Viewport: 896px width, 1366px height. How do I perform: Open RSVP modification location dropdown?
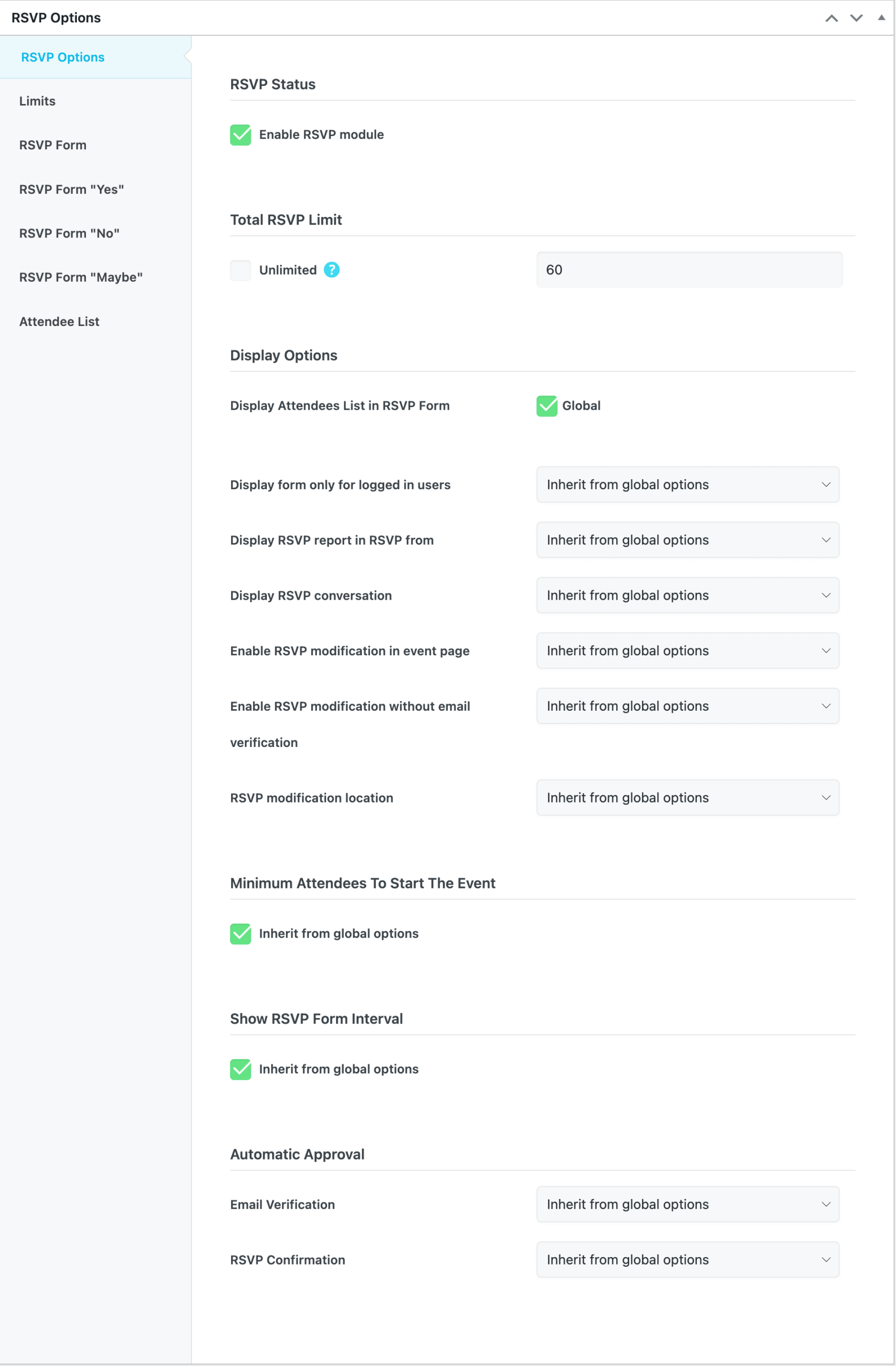(687, 798)
